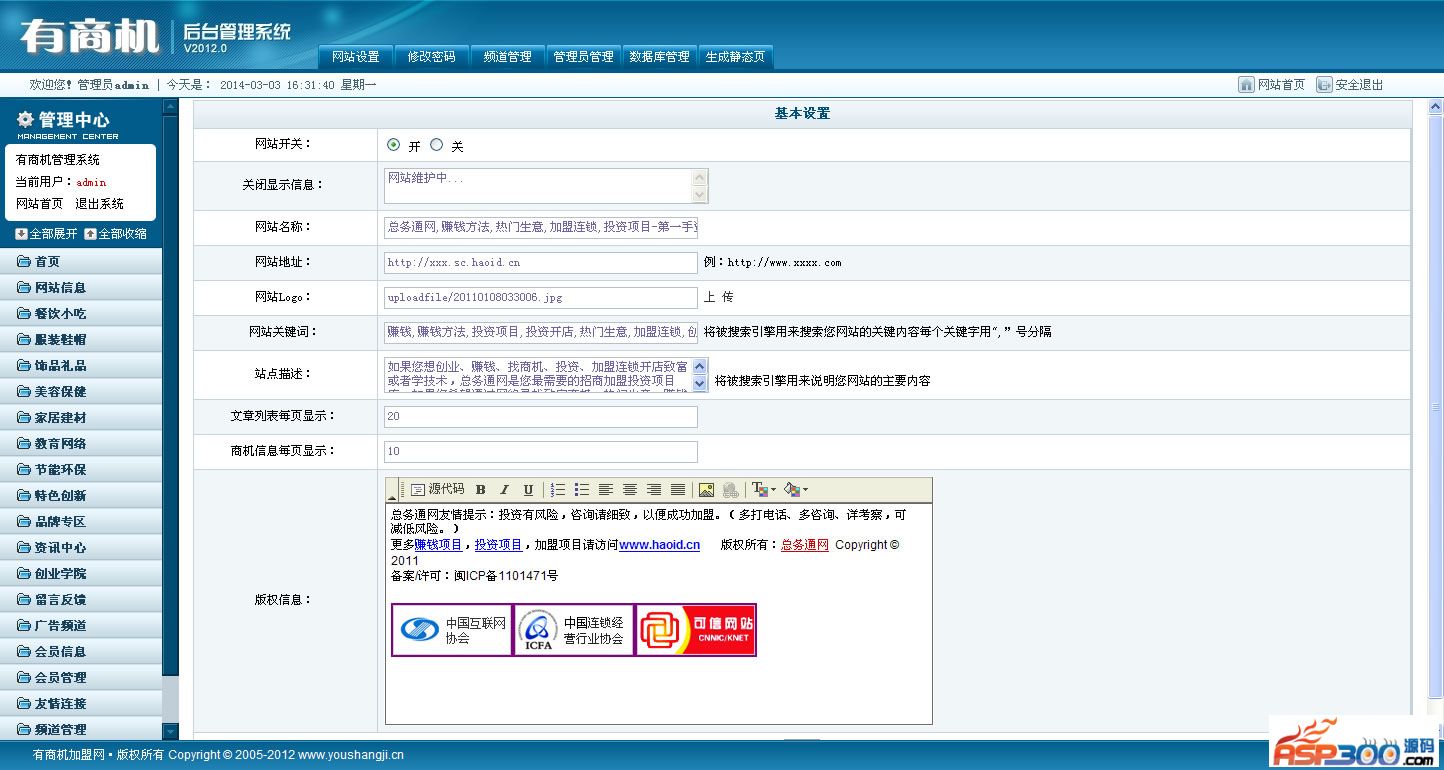Open the background color picker in the editor
The image size is (1444, 770).
tap(796, 490)
